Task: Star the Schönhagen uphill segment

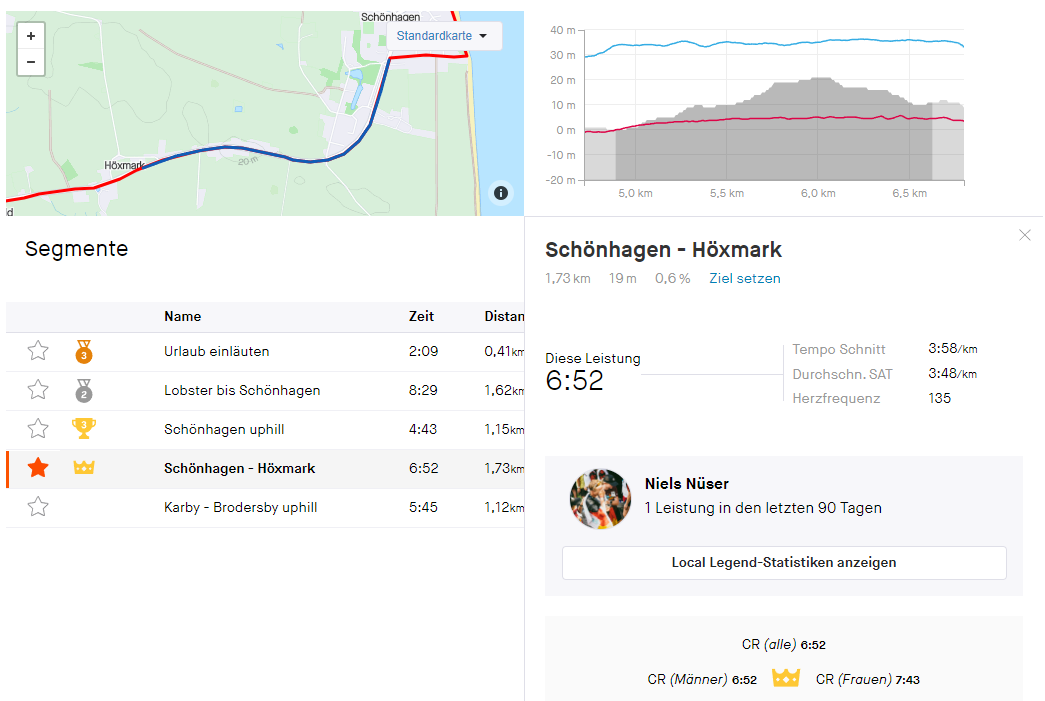Action: click(x=38, y=429)
